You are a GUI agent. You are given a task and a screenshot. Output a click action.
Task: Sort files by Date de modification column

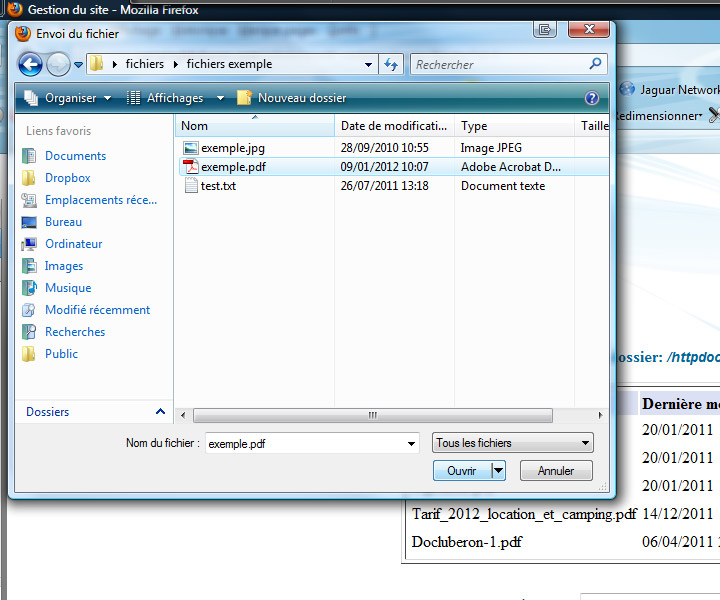pos(394,126)
